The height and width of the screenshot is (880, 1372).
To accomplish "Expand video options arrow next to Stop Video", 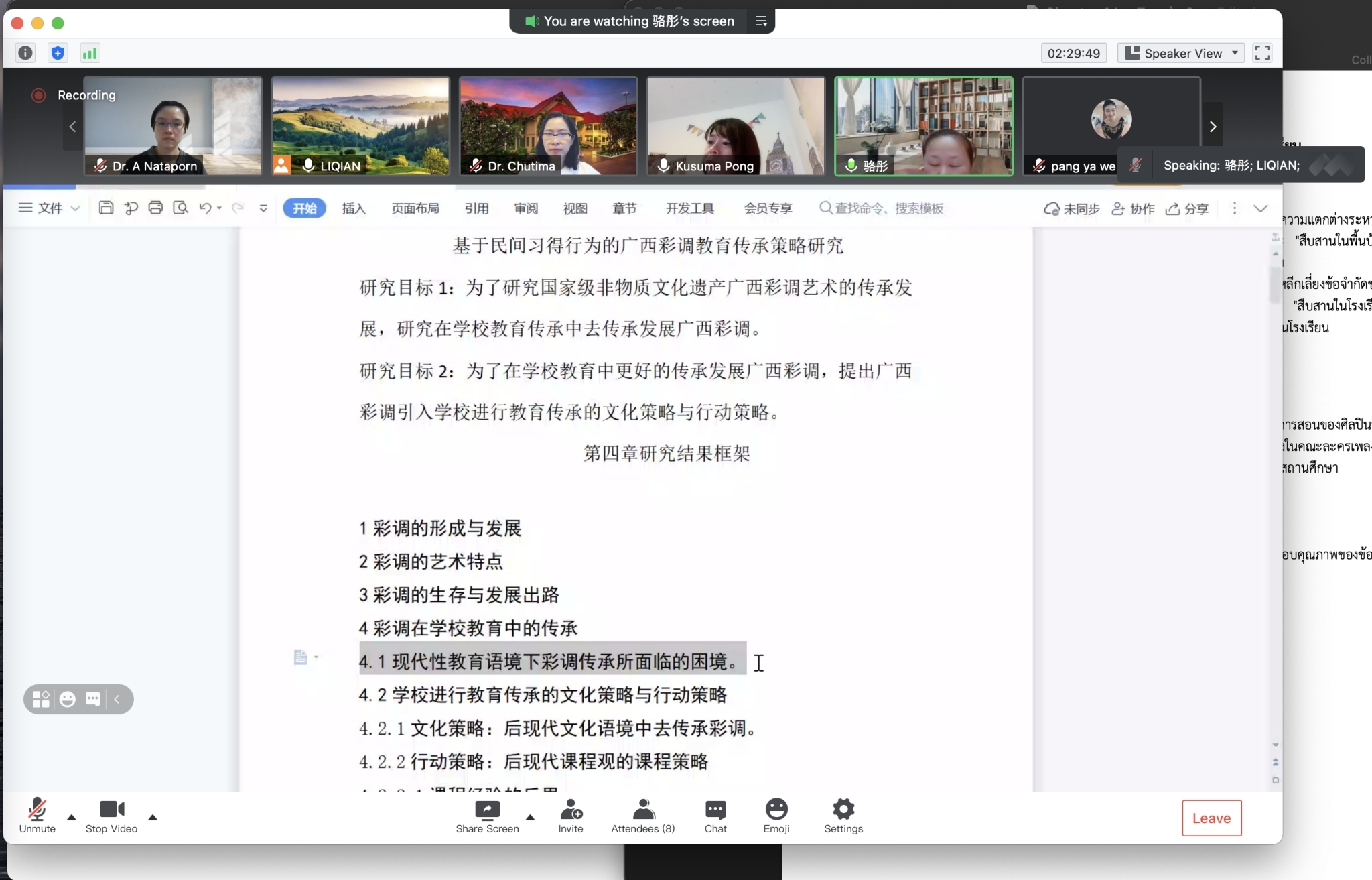I will pyautogui.click(x=153, y=817).
